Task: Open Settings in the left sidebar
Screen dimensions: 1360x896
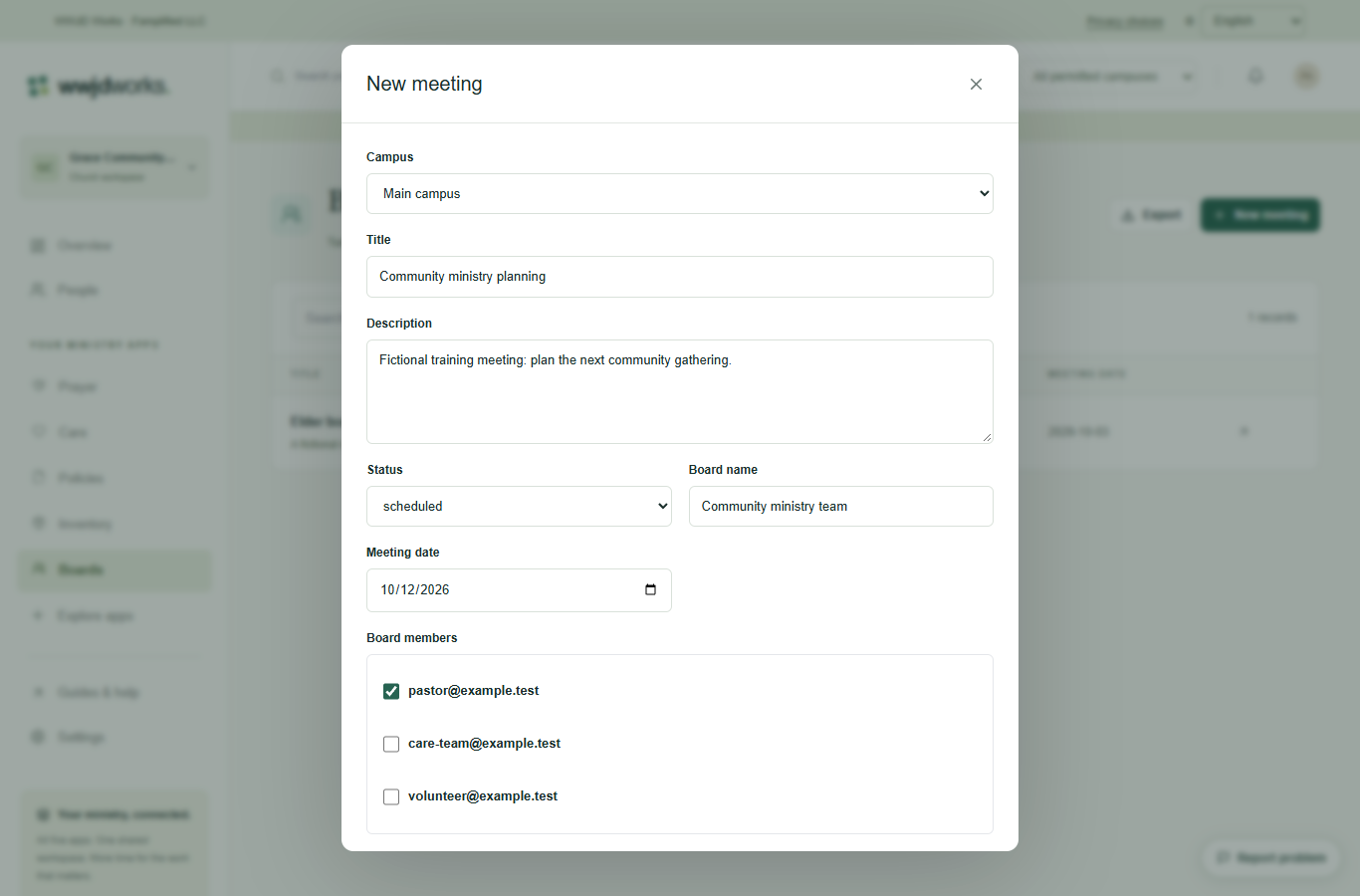Action: (114, 737)
